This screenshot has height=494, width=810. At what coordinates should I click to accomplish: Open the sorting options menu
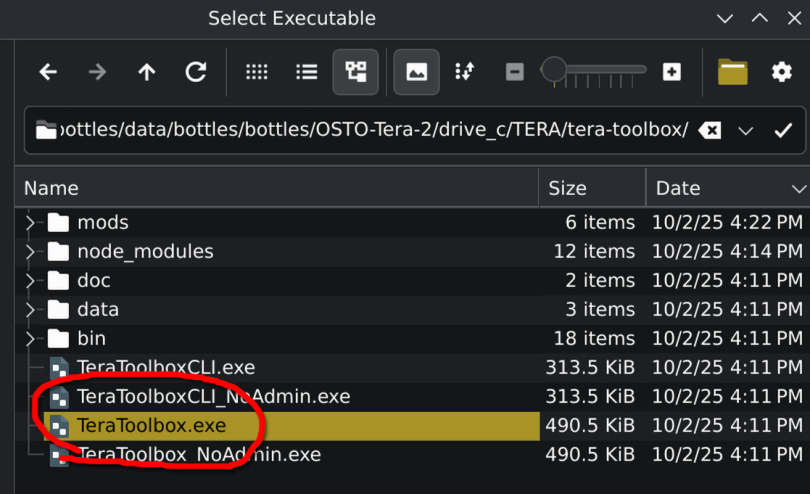pos(465,72)
